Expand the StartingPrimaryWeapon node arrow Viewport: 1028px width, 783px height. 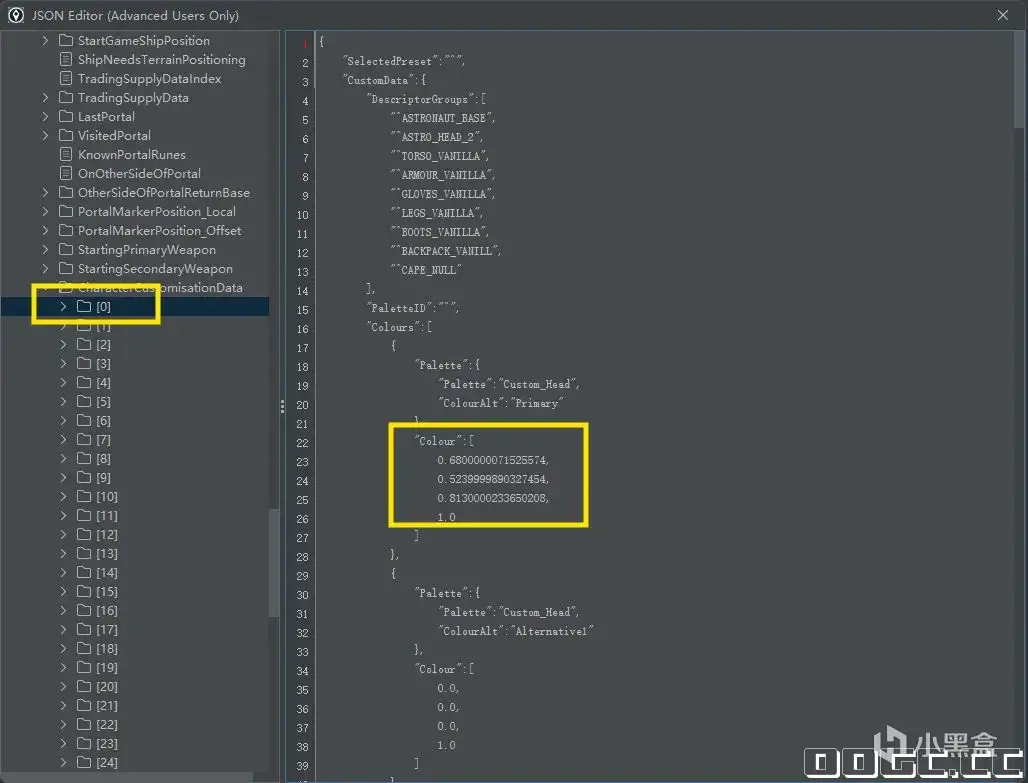point(45,250)
